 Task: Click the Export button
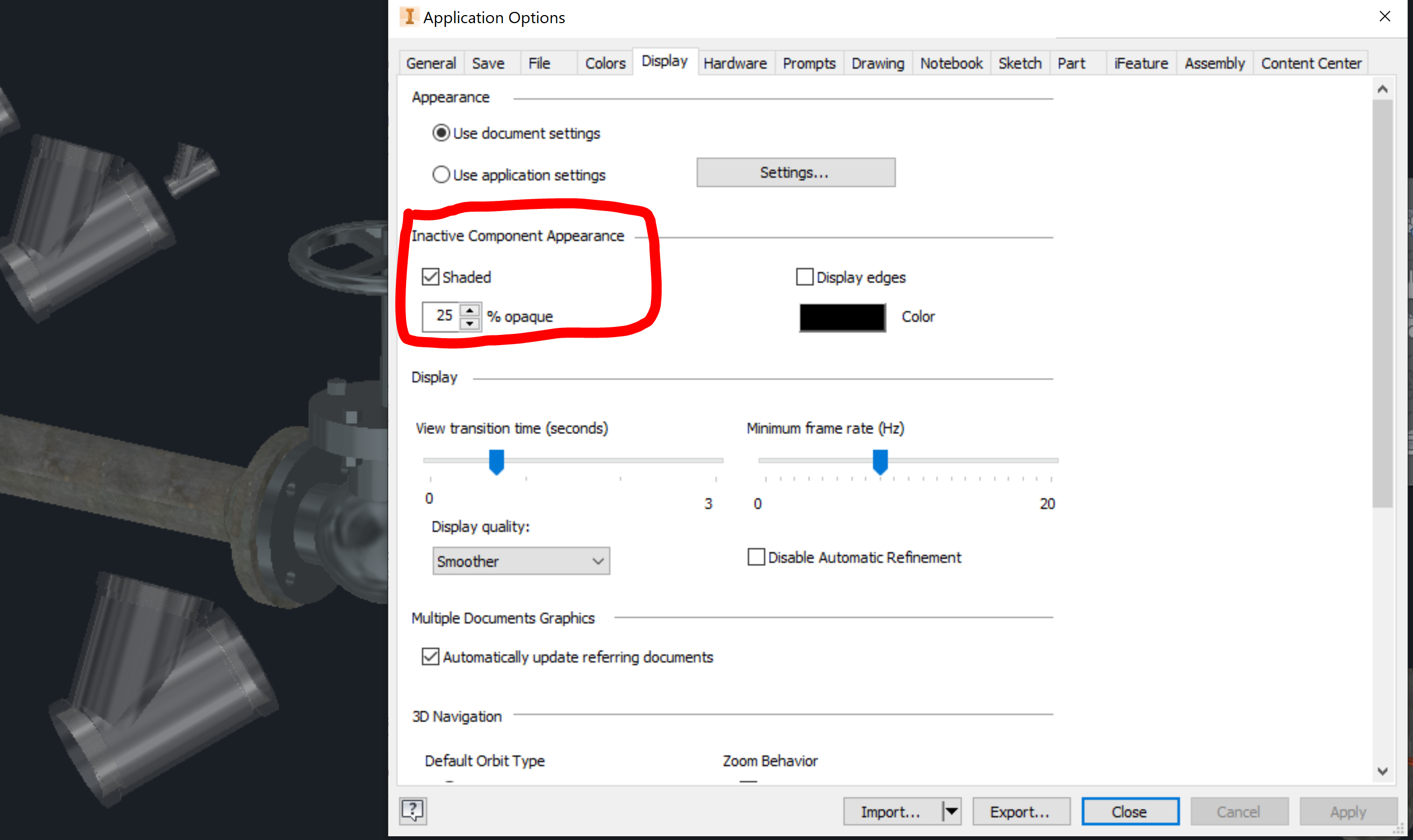pyautogui.click(x=1021, y=810)
